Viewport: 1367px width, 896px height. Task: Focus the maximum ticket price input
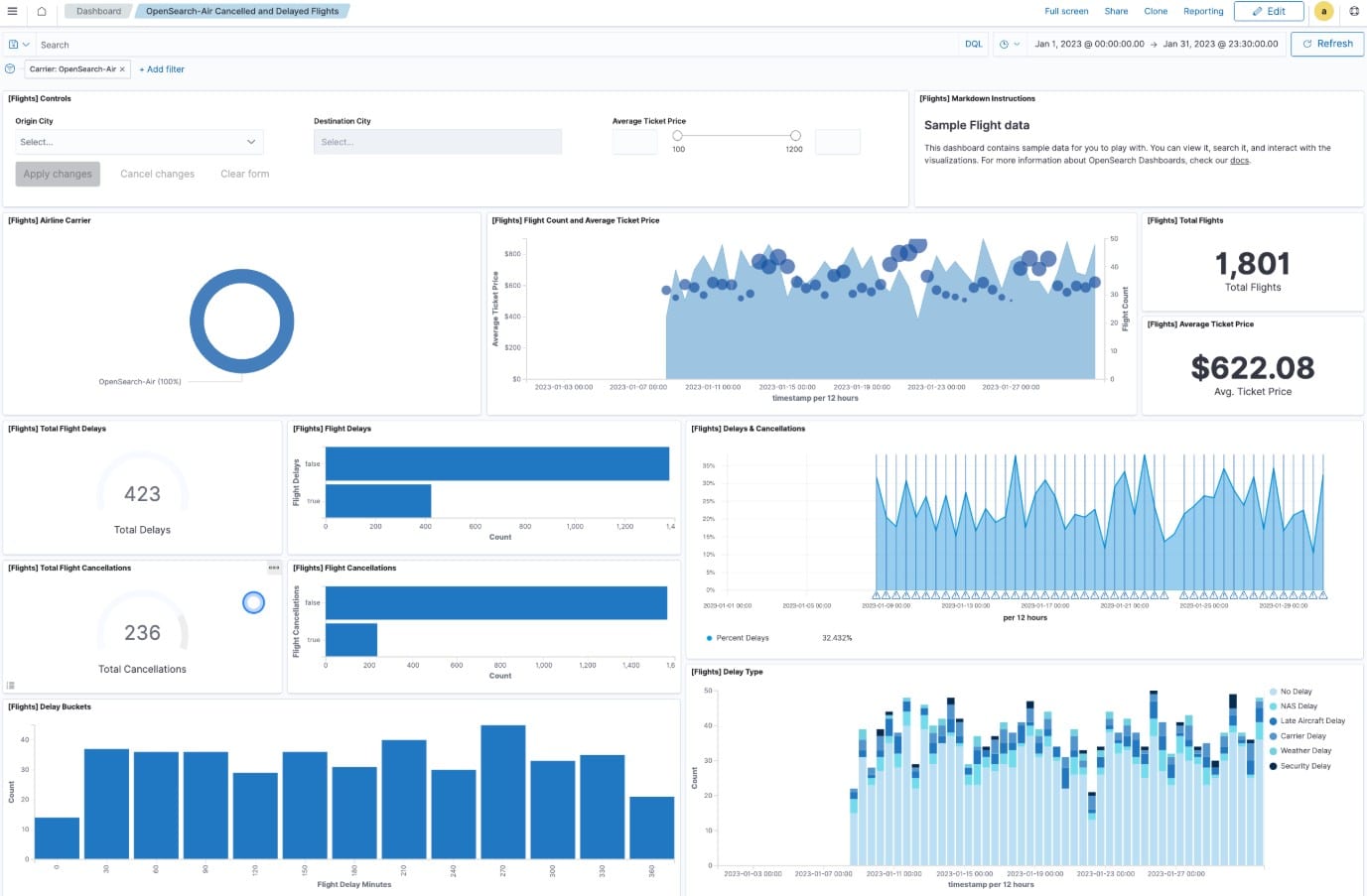pyautogui.click(x=838, y=142)
